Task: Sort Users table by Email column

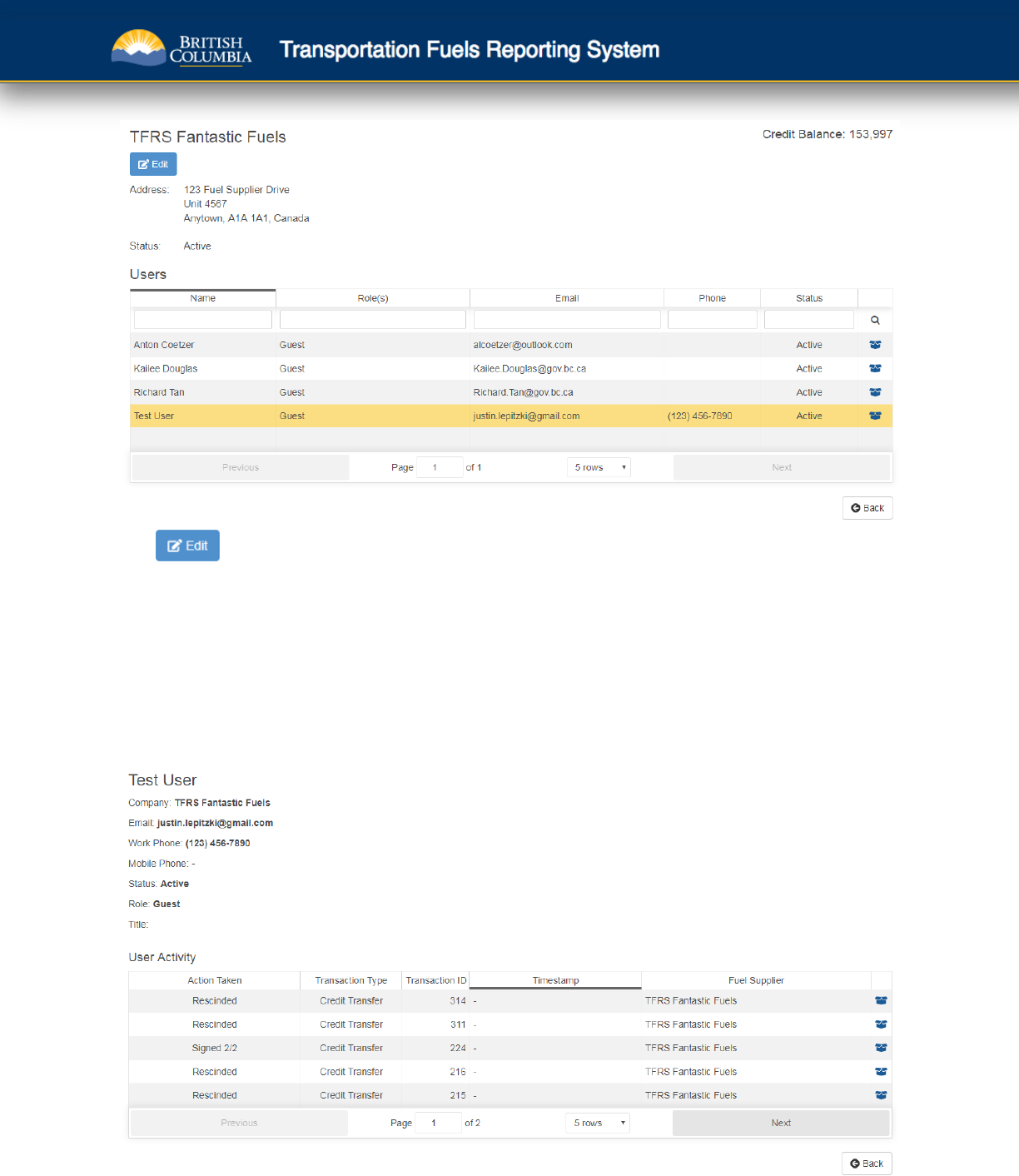Action: pyautogui.click(x=567, y=298)
